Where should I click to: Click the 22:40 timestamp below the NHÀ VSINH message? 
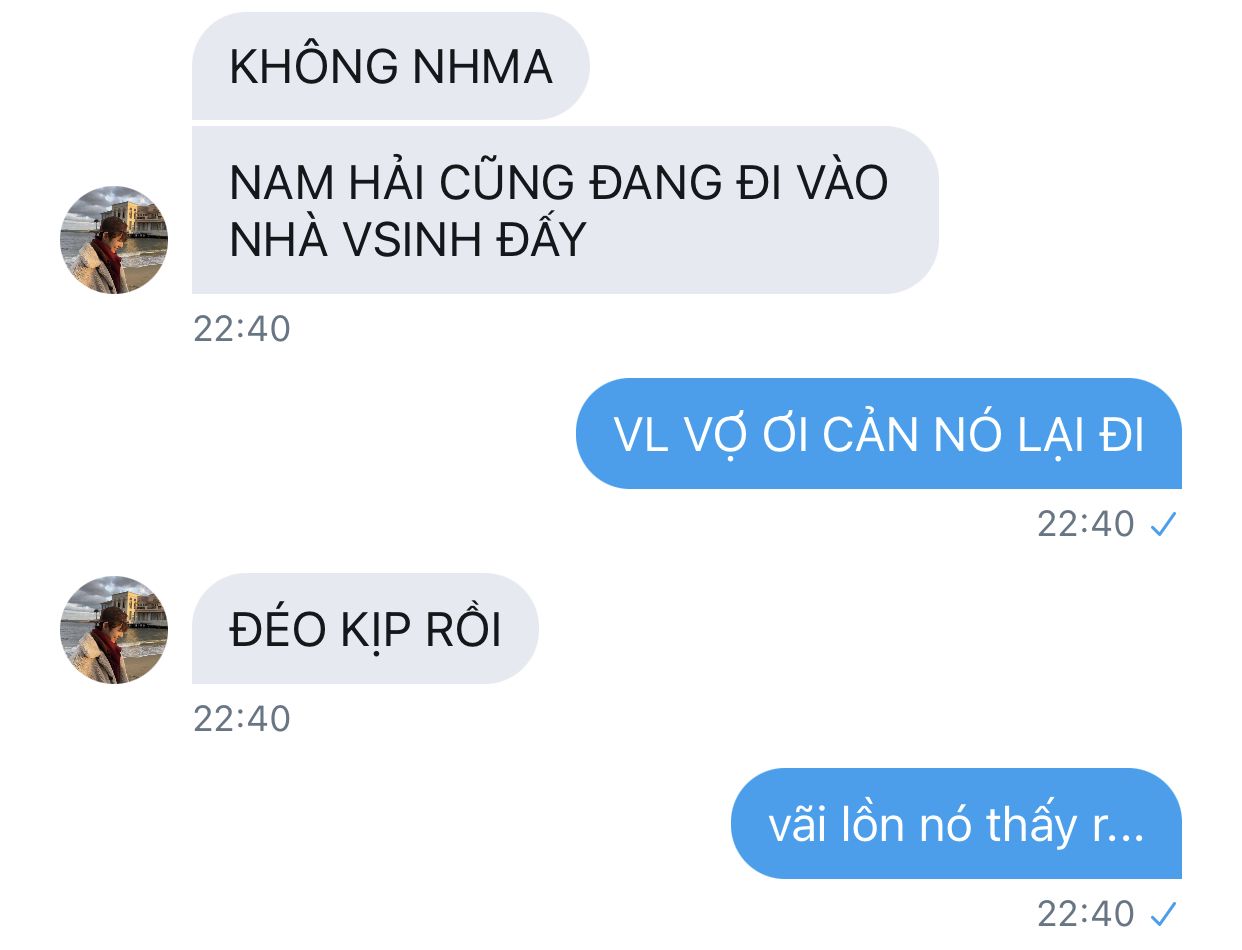click(242, 329)
